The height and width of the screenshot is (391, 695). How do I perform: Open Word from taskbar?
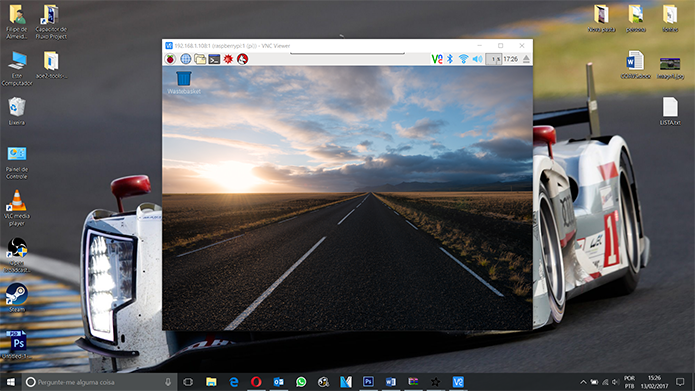(x=390, y=382)
